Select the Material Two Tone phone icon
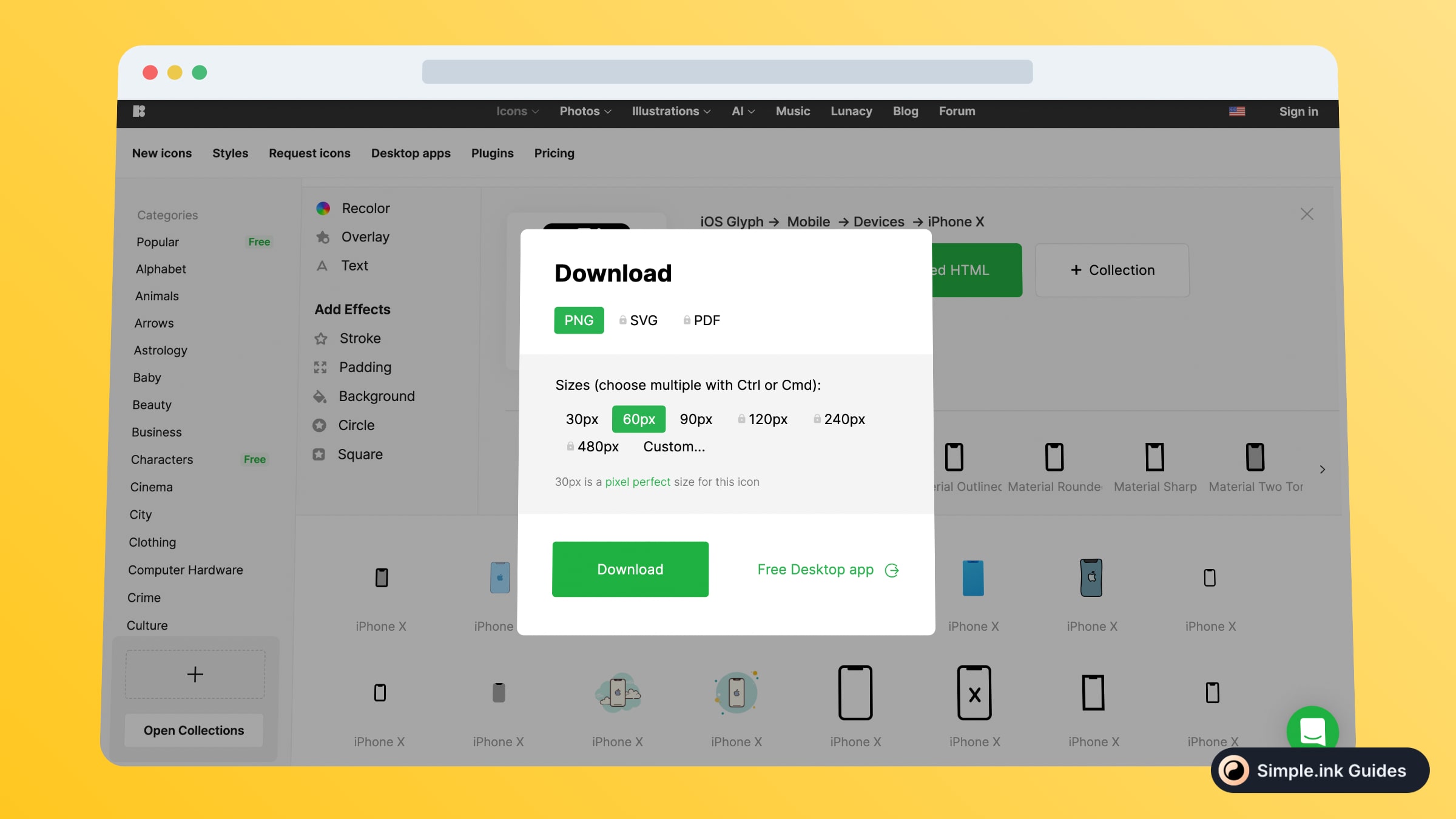The height and width of the screenshot is (819, 1456). 1255,457
